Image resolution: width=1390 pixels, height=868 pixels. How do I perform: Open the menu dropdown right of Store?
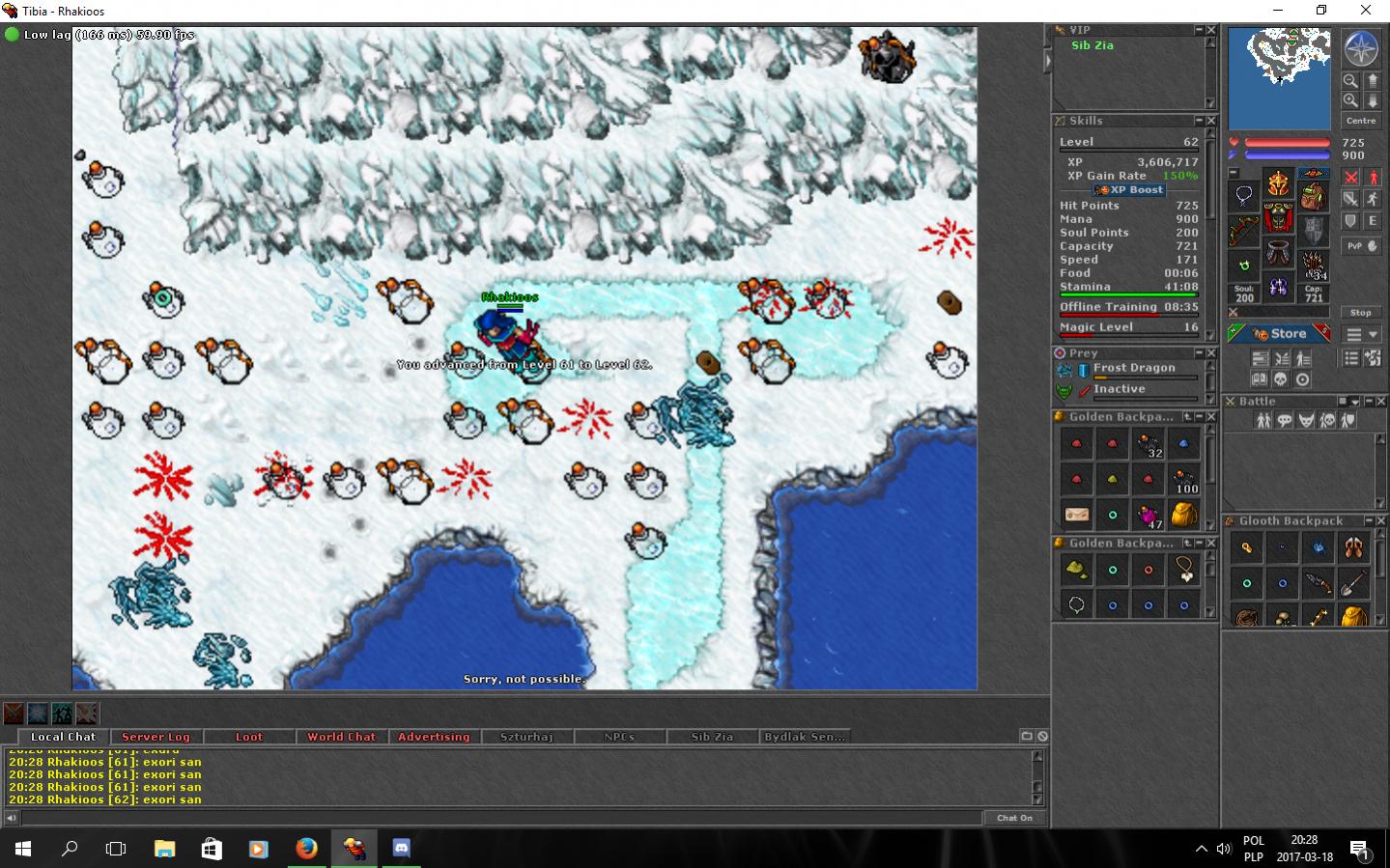click(x=1362, y=334)
